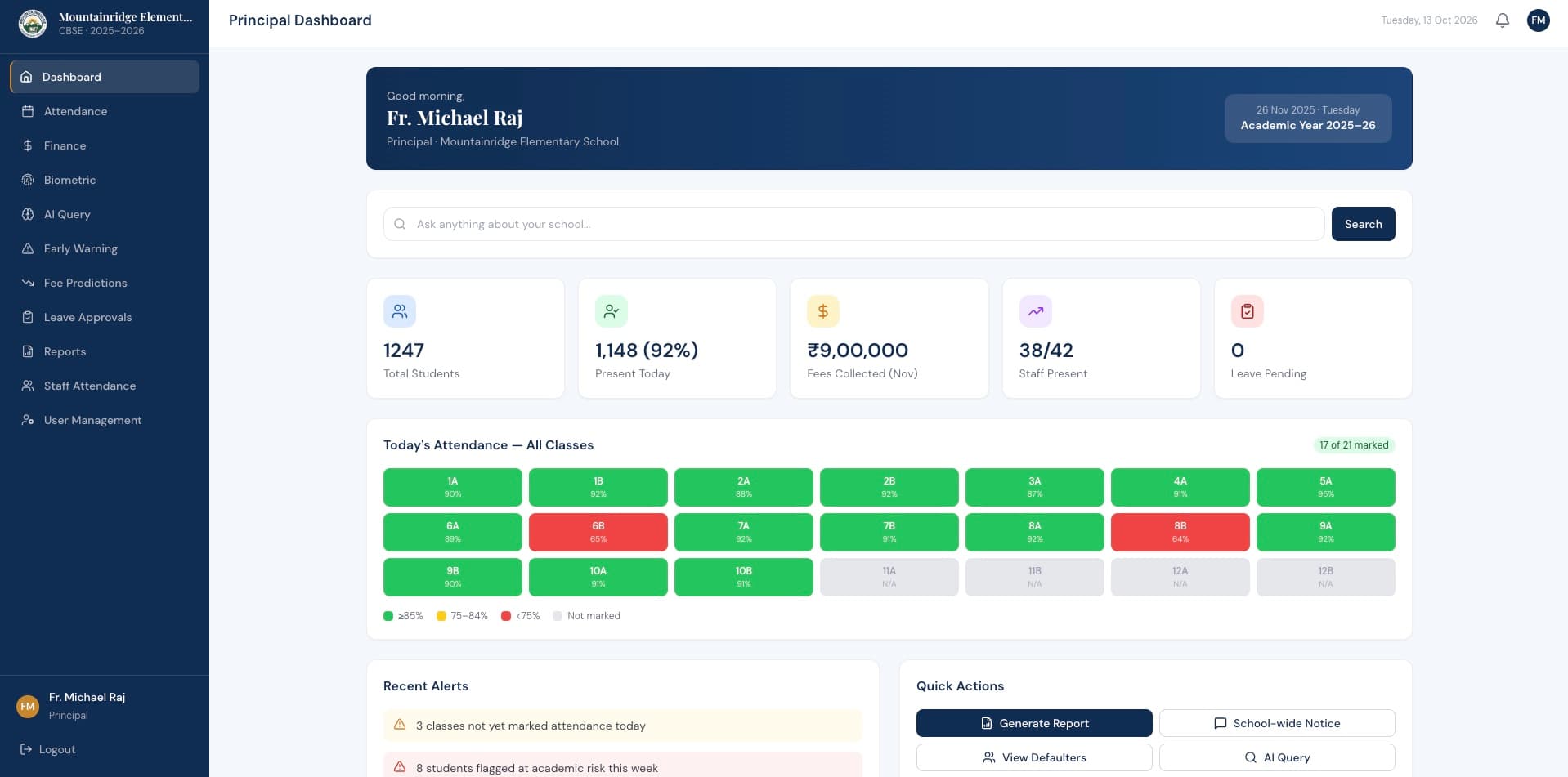Click the magnifier icon in search box
The width and height of the screenshot is (1568, 777).
point(400,224)
